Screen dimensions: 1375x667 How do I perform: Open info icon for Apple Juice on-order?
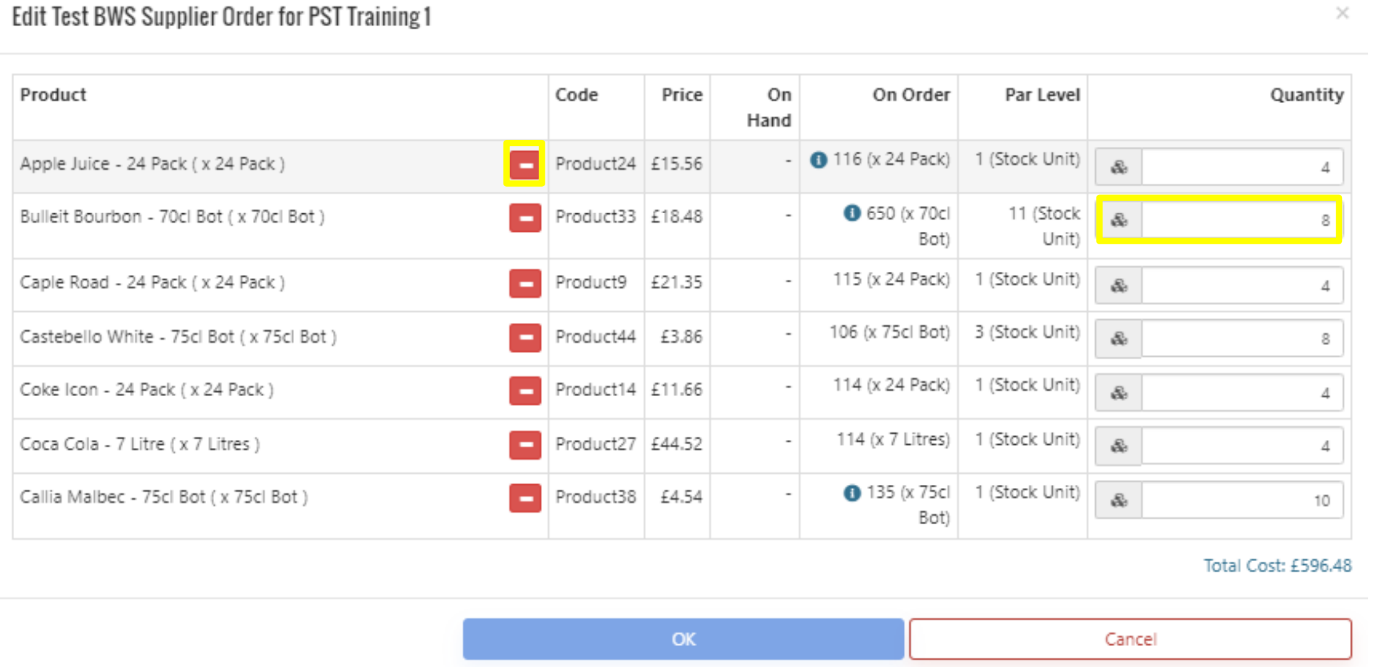[x=818, y=160]
